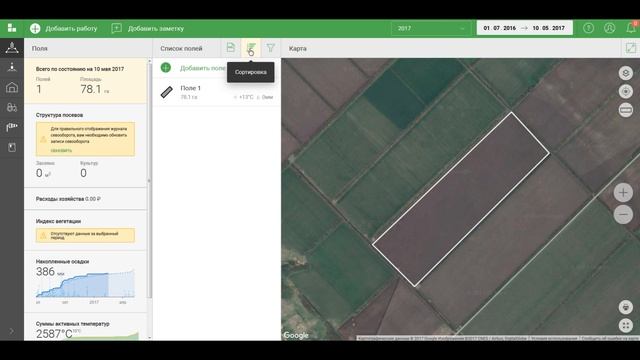This screenshot has height=360, width=640.
Task: Click the ruler measure icon on the map
Action: (625, 110)
